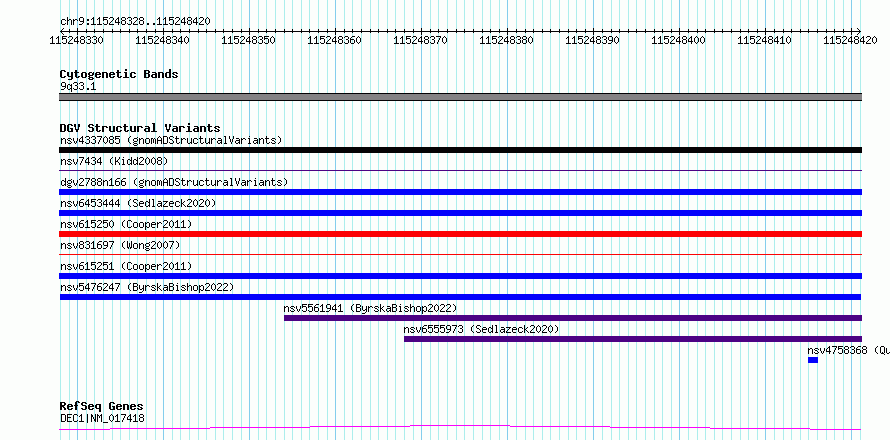Click the small blue nsv4758368 variant block

[813, 360]
